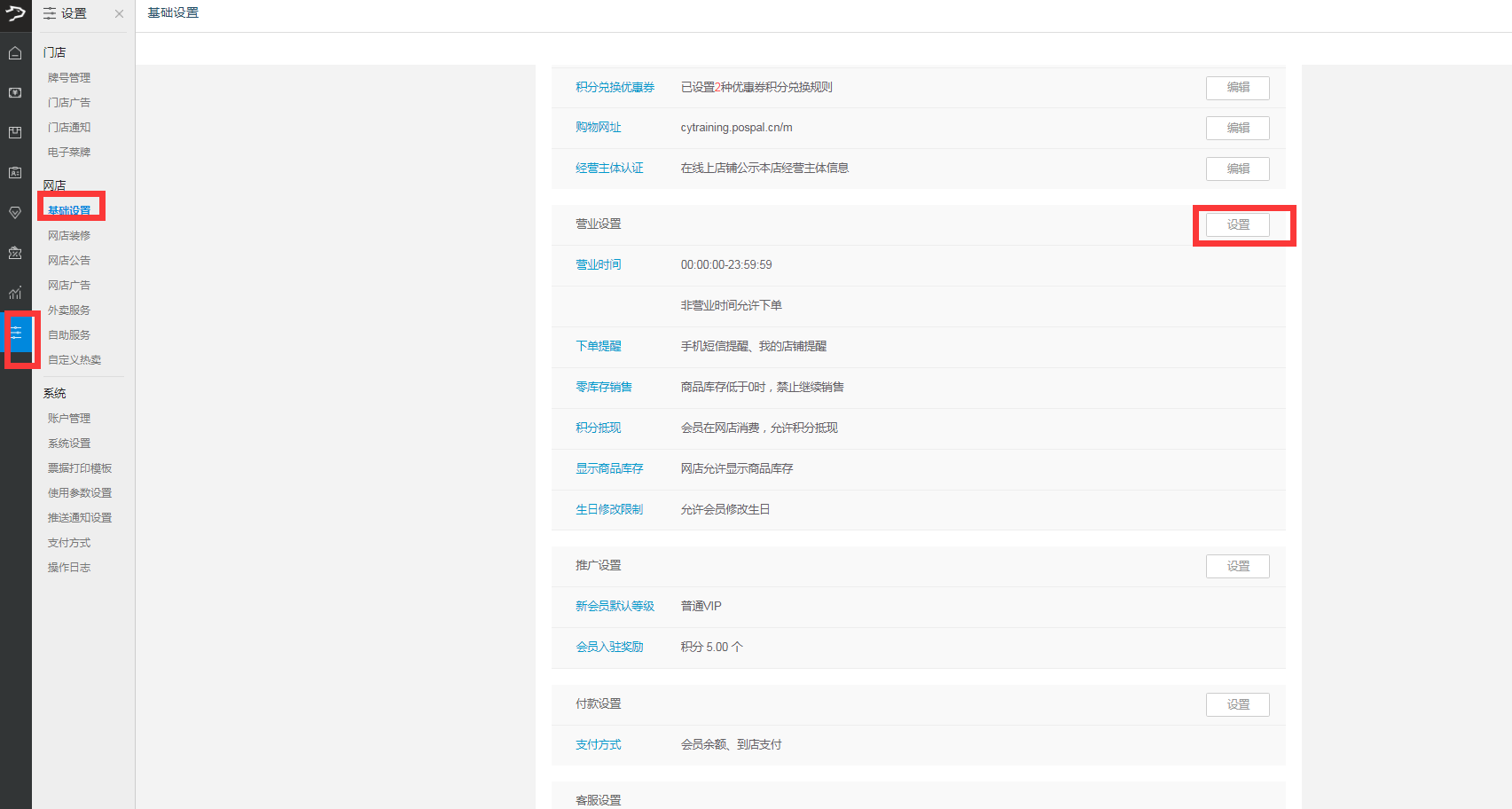Edit 积分兑换优惠券 with 编辑 button

pyautogui.click(x=1237, y=88)
